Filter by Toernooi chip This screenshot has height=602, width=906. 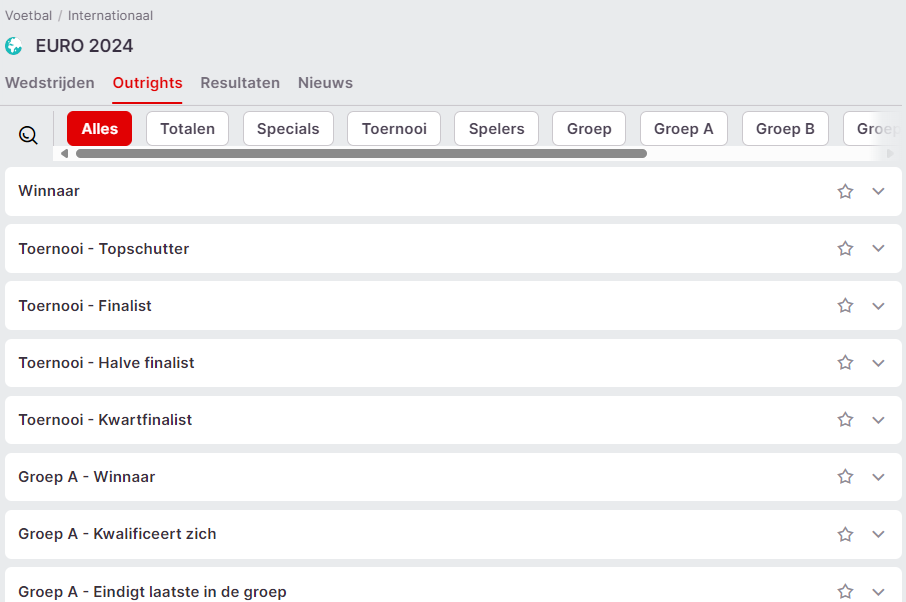394,128
